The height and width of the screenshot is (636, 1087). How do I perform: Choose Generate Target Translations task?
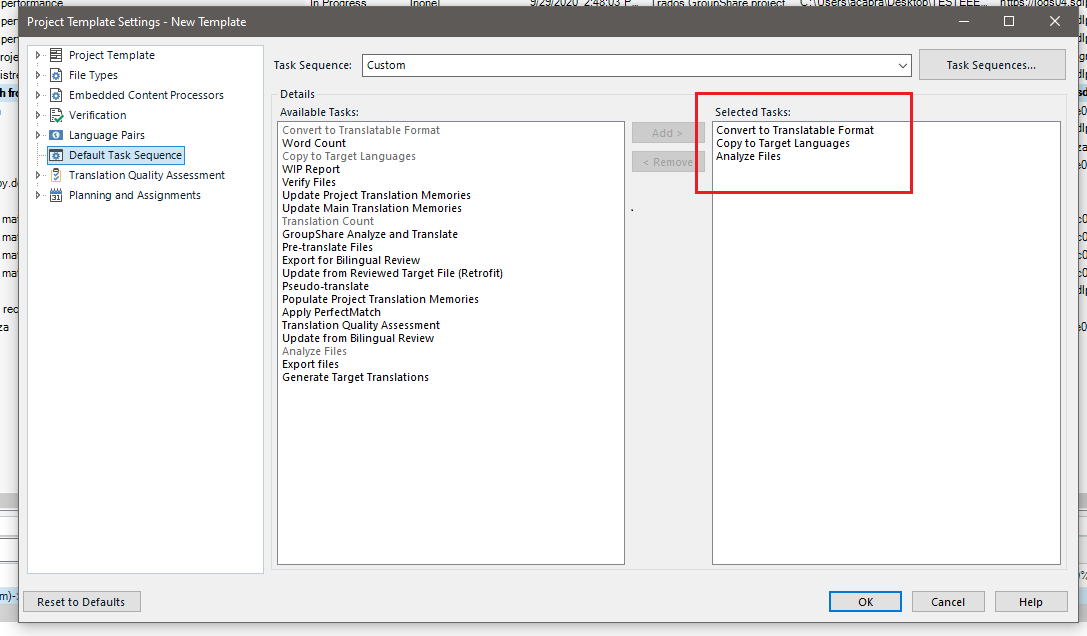(355, 377)
